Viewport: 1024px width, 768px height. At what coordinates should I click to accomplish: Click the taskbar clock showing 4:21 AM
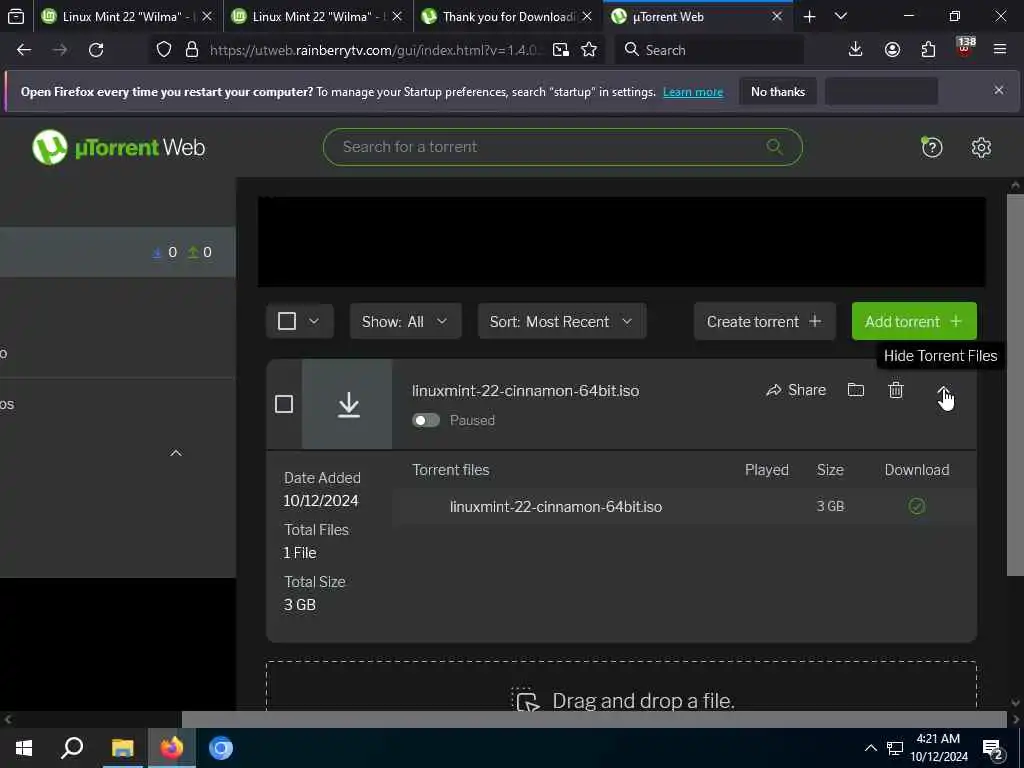coord(938,748)
